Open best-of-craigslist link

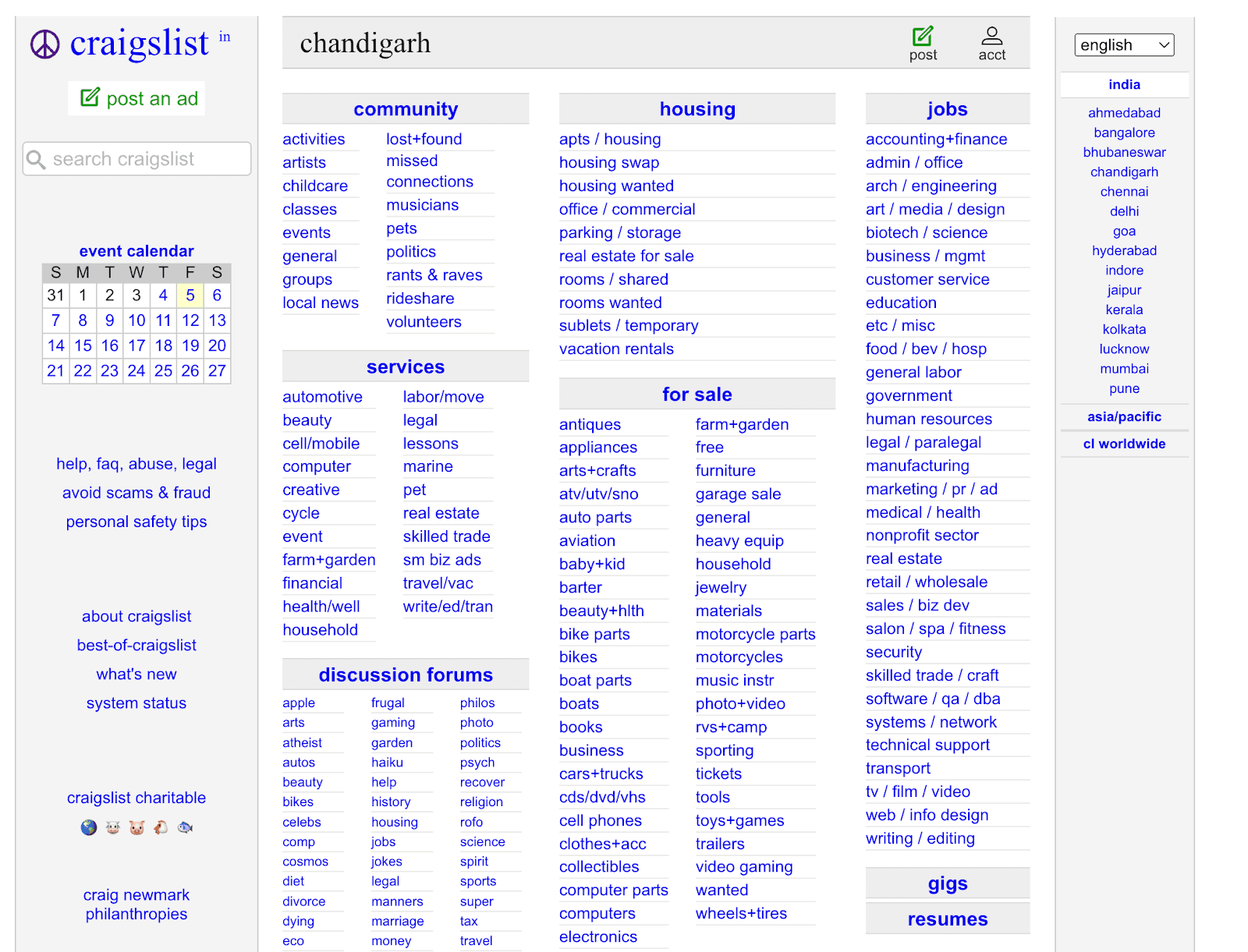(x=136, y=645)
